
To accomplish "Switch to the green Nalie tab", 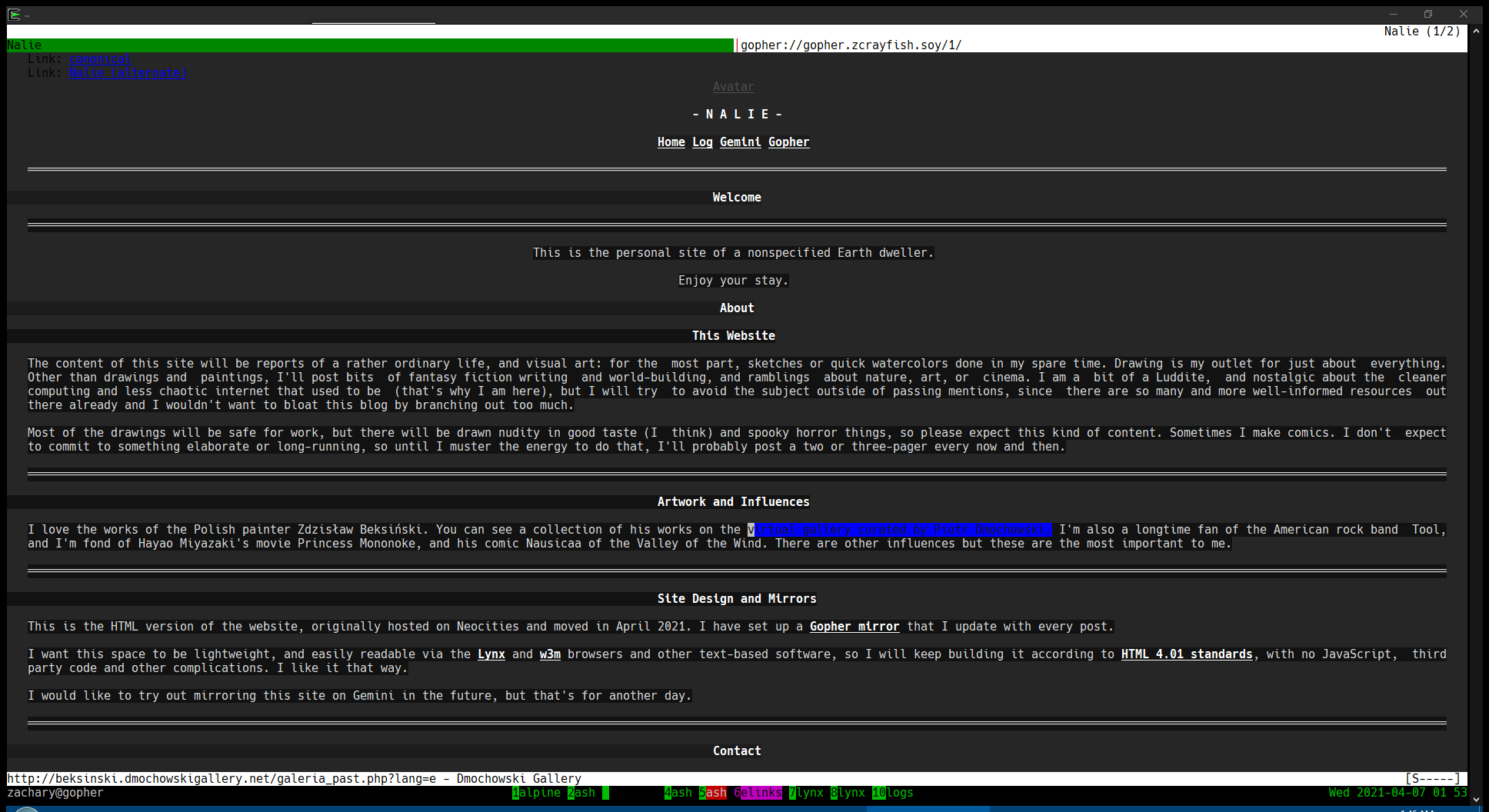I will 369,45.
